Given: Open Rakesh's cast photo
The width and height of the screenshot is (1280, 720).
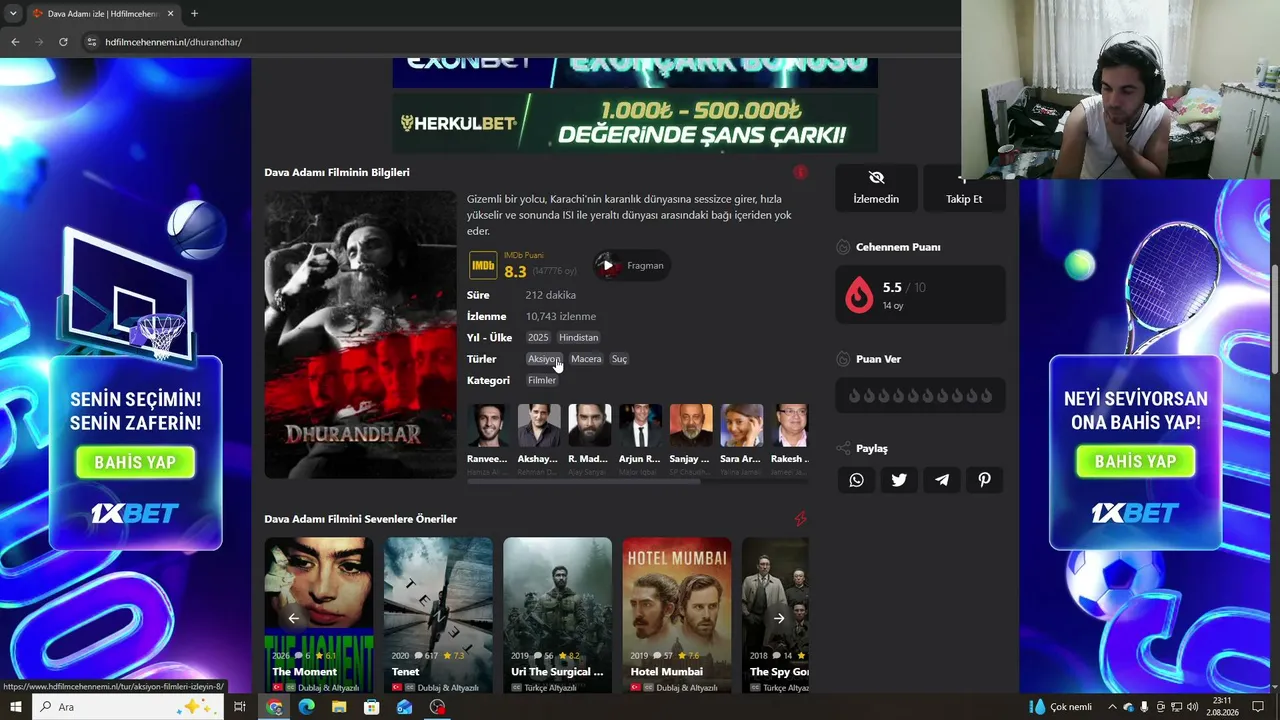Looking at the screenshot, I should pos(790,425).
